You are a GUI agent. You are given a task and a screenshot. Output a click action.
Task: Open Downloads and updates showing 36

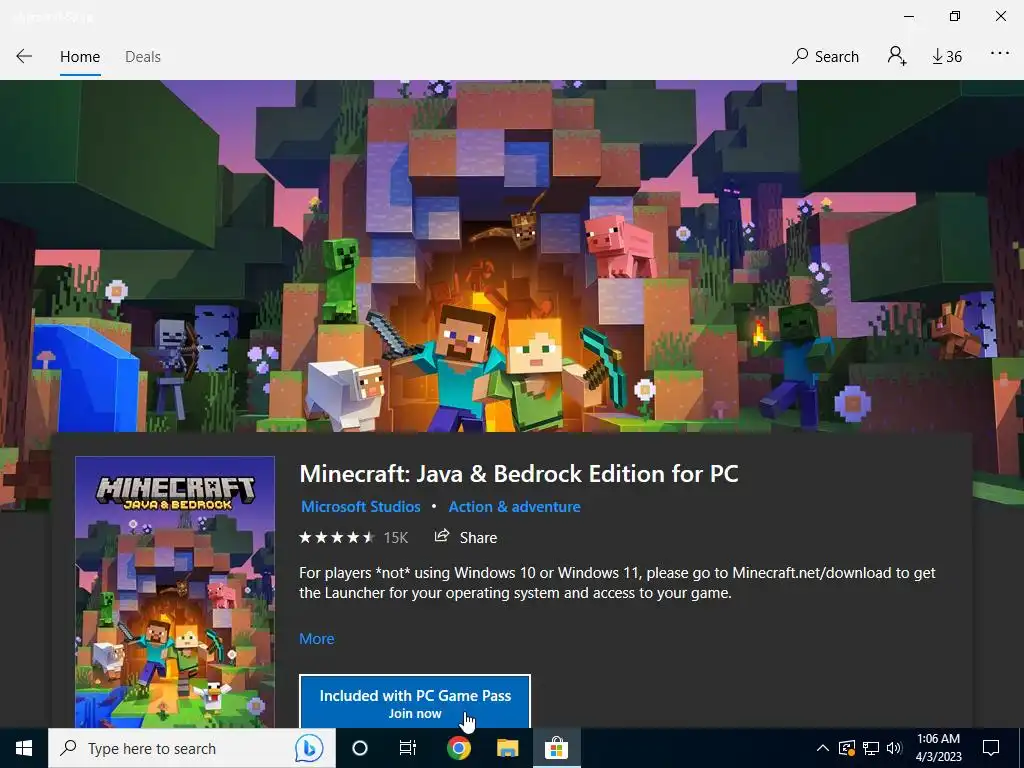947,57
